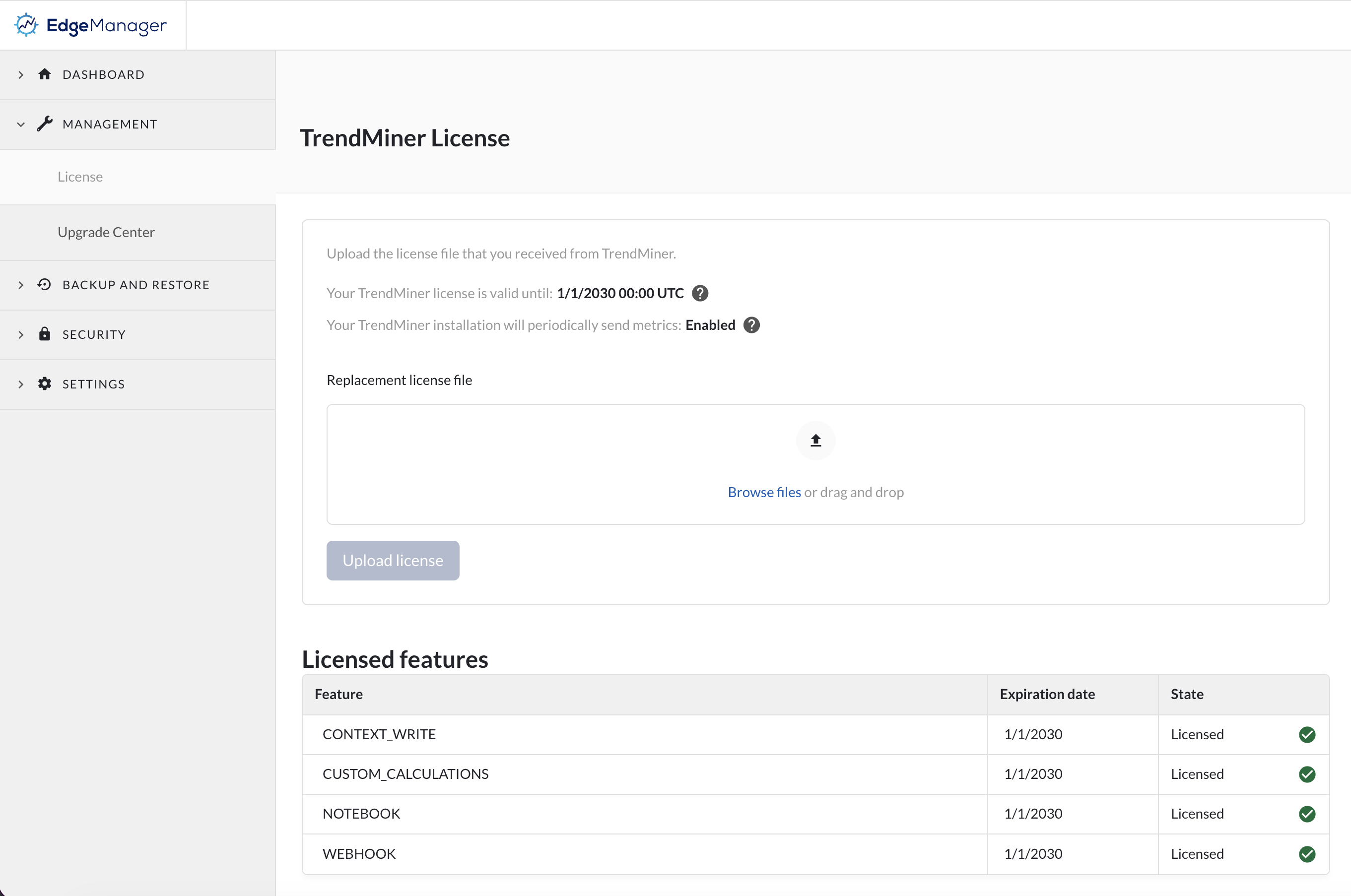Select the CONTEXT_WRITE feature name
This screenshot has width=1351, height=896.
point(379,735)
